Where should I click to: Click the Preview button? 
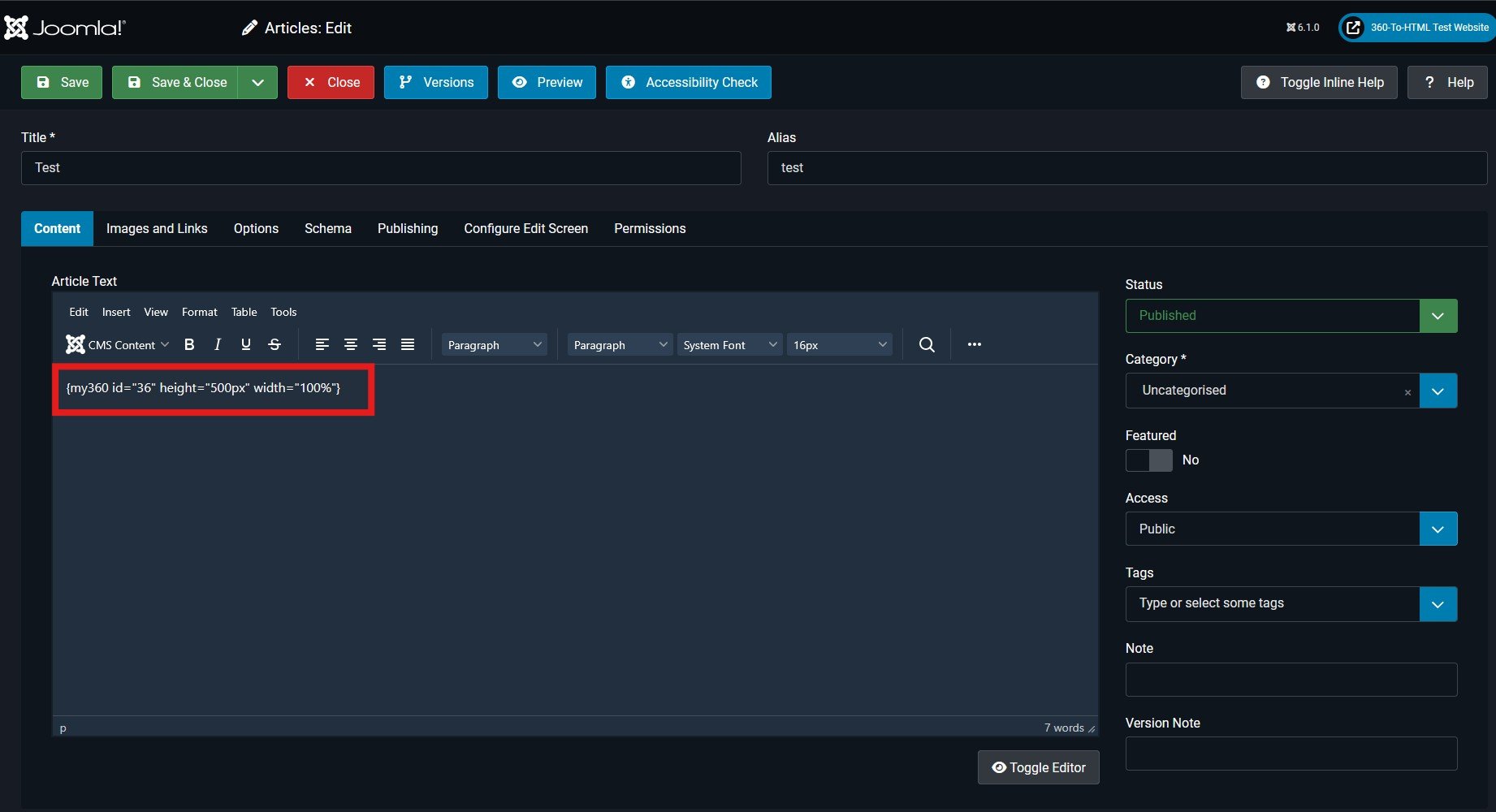pyautogui.click(x=547, y=82)
